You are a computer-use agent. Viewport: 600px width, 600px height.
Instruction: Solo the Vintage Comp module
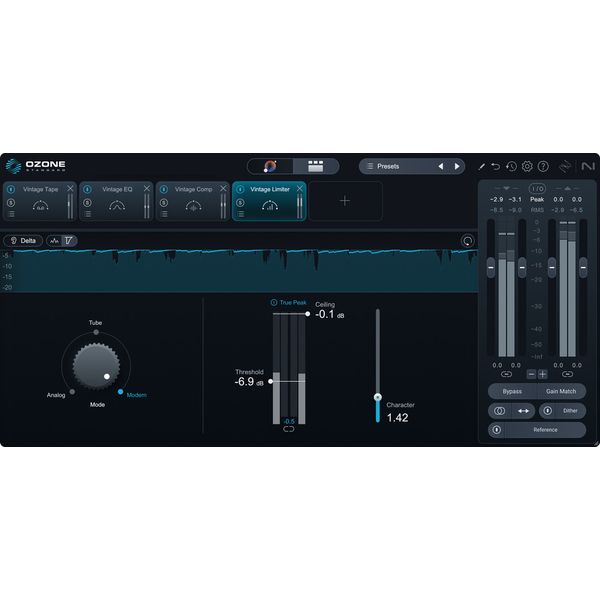pyautogui.click(x=164, y=203)
